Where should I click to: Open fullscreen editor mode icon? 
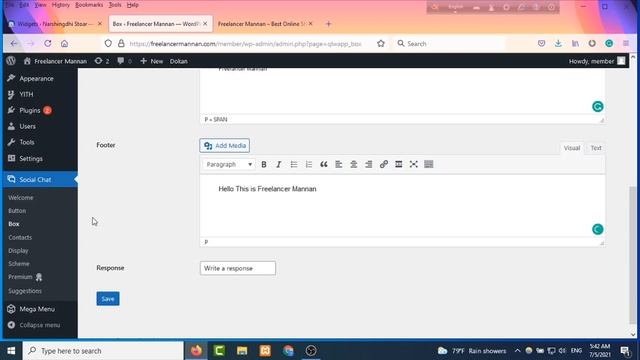[x=413, y=164]
